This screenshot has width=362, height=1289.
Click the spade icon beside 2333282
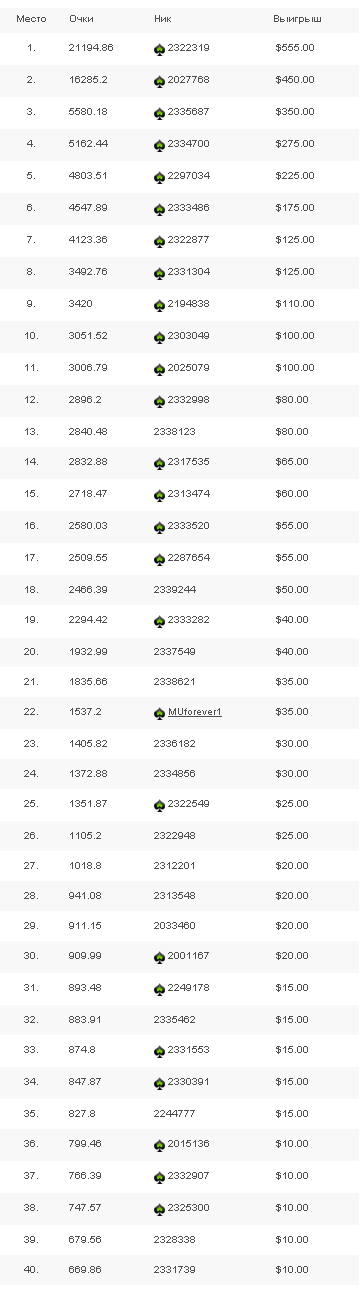pyautogui.click(x=160, y=621)
